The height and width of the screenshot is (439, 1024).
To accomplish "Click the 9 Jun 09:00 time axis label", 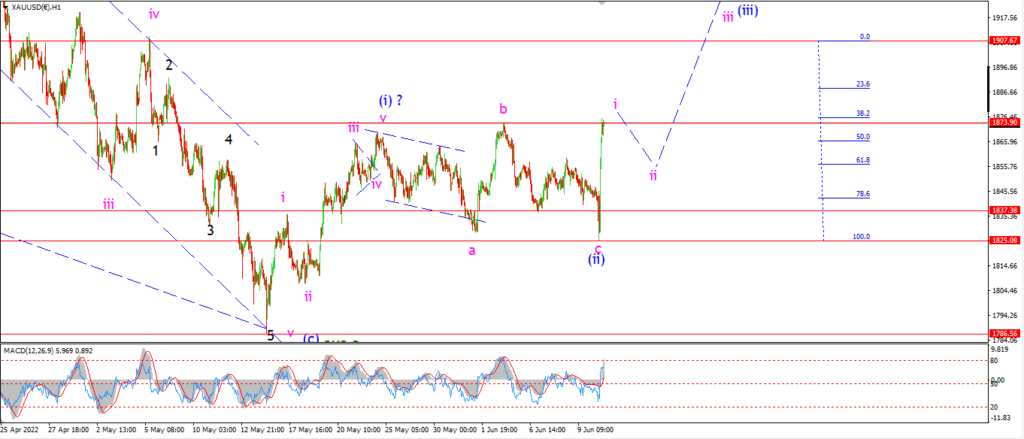I will 594,431.
